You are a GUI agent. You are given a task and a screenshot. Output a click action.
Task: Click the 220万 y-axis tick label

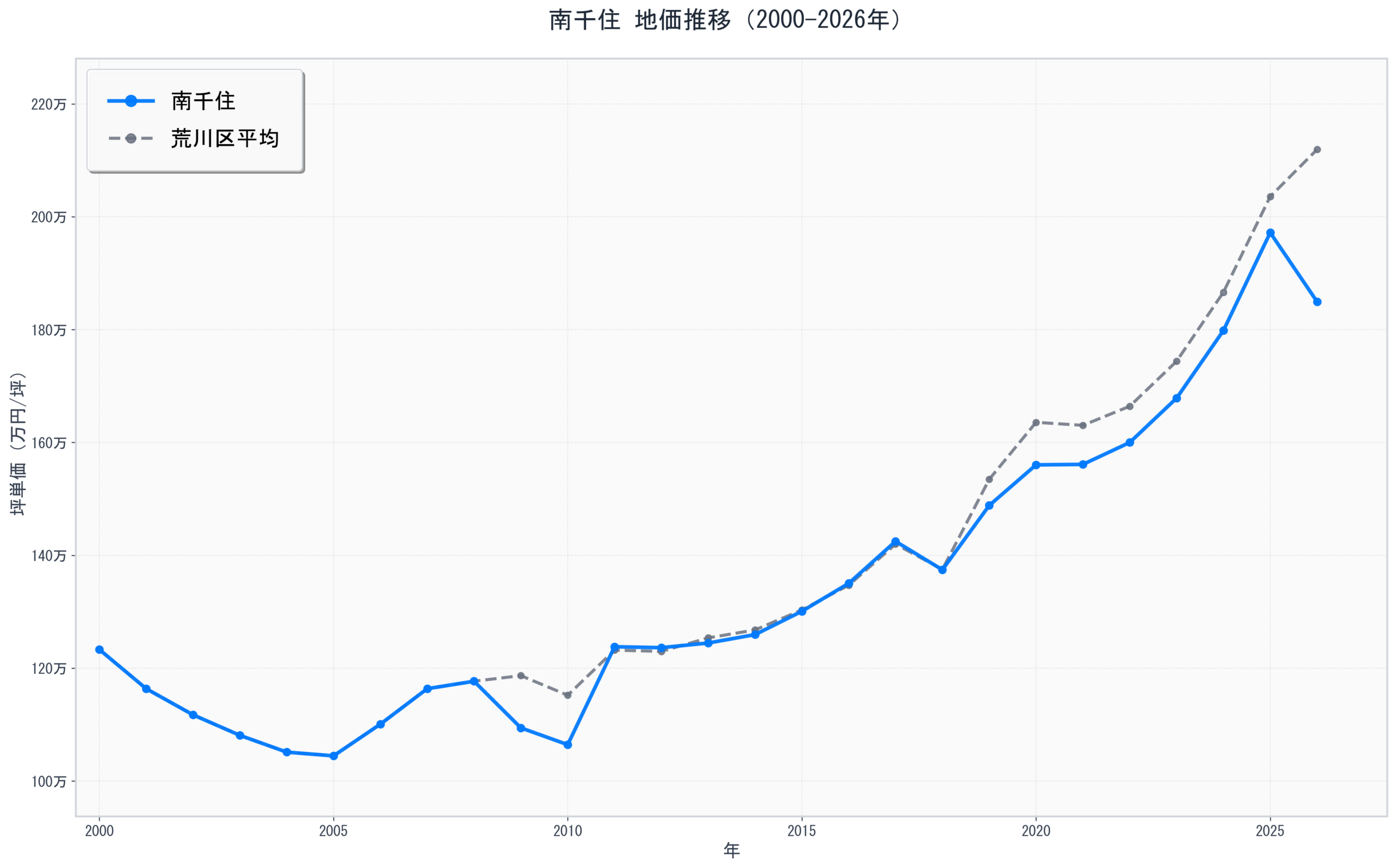pyautogui.click(x=48, y=105)
